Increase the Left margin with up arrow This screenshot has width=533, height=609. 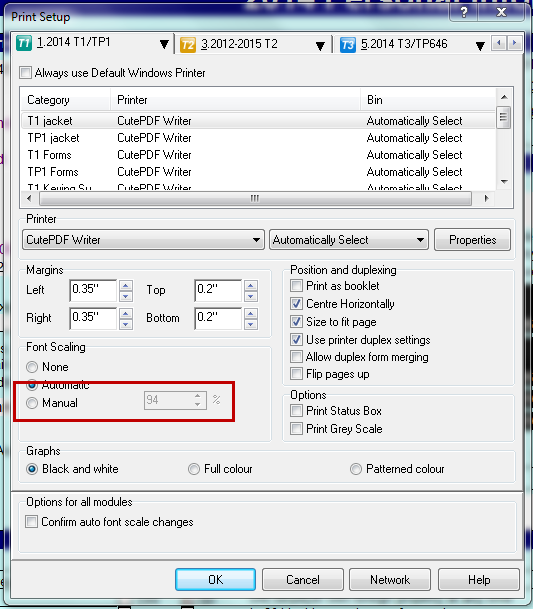click(125, 286)
